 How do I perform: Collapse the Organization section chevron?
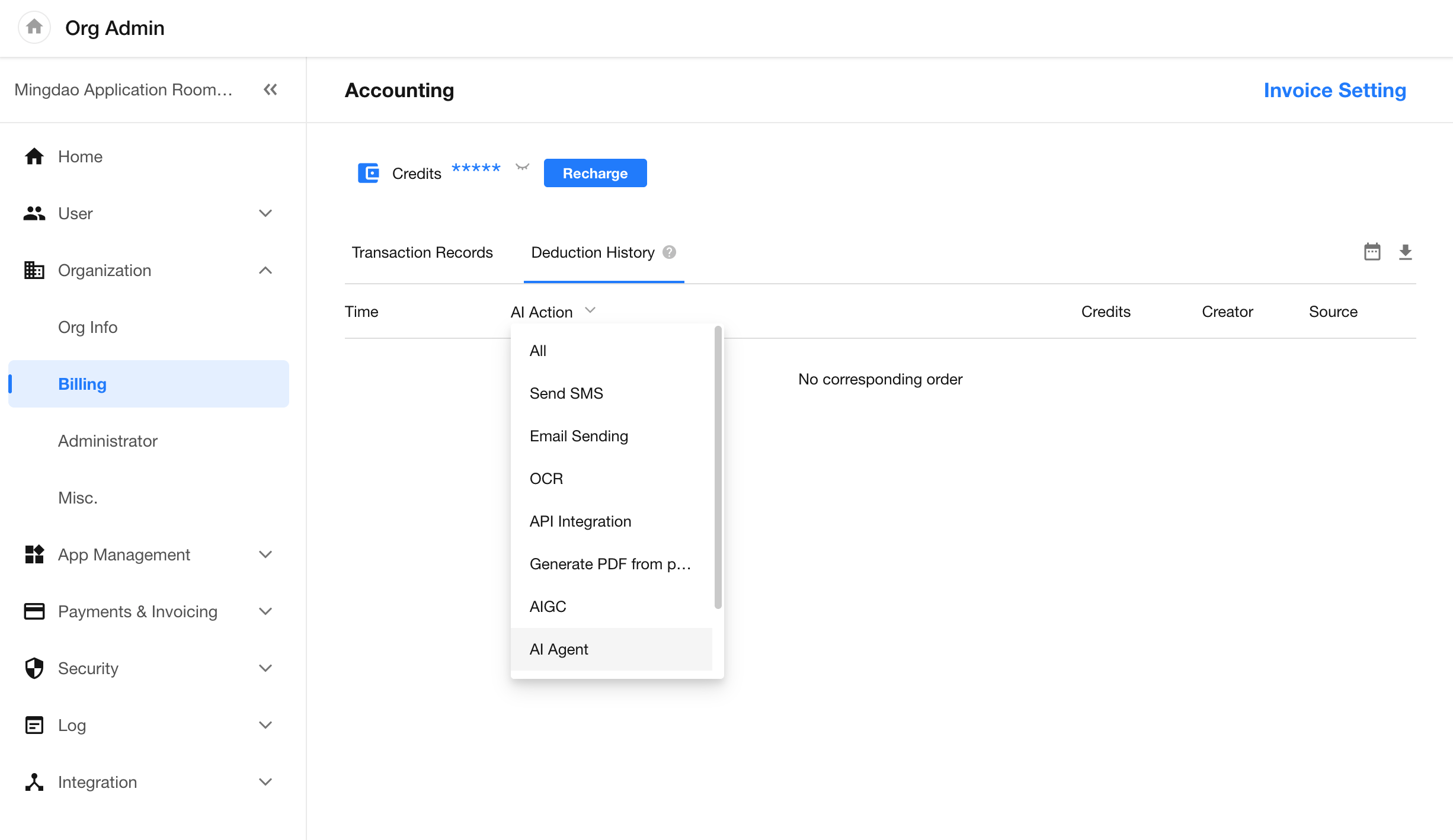pos(265,270)
